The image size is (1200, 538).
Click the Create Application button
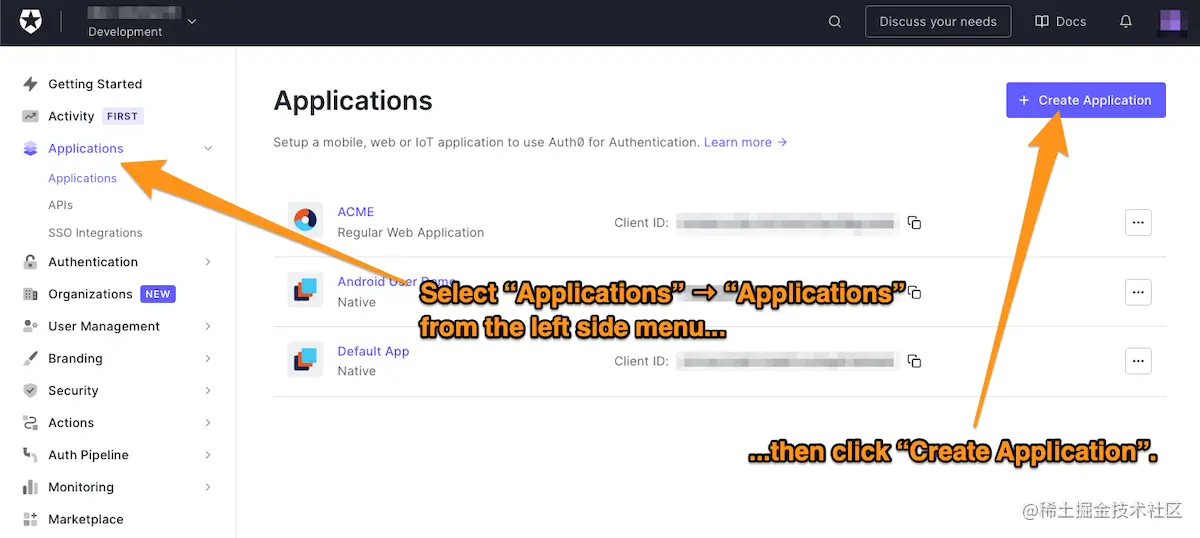point(1086,100)
